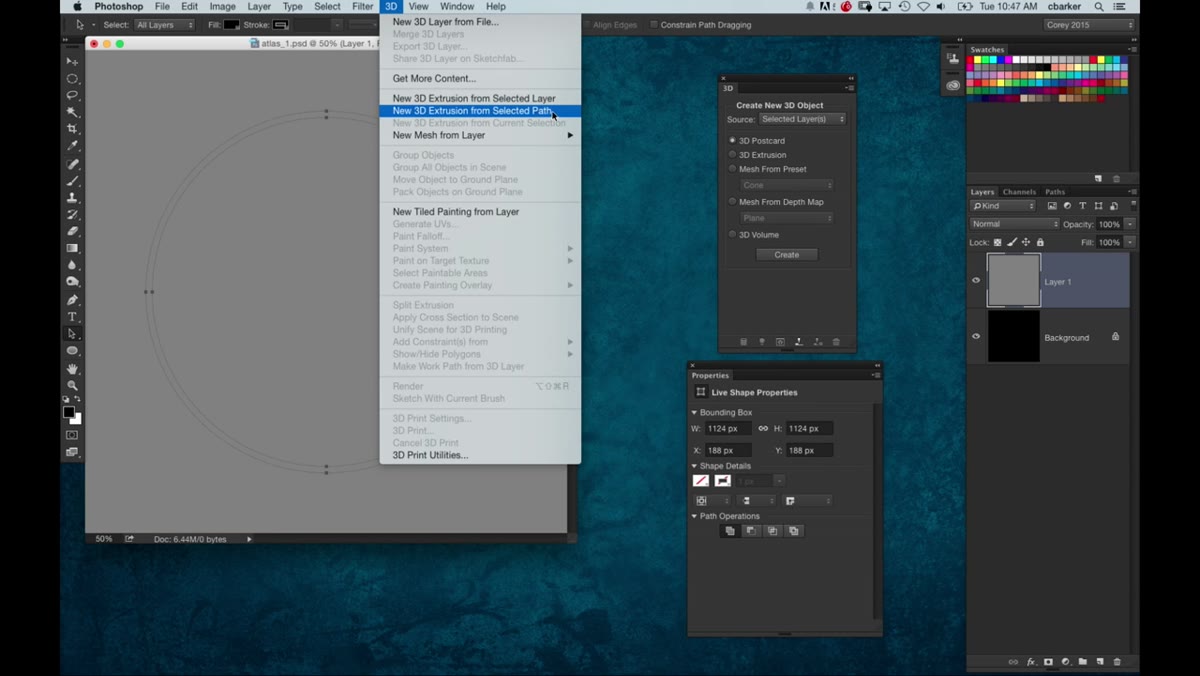Click the foreground color swatch
1200x676 pixels.
[69, 412]
